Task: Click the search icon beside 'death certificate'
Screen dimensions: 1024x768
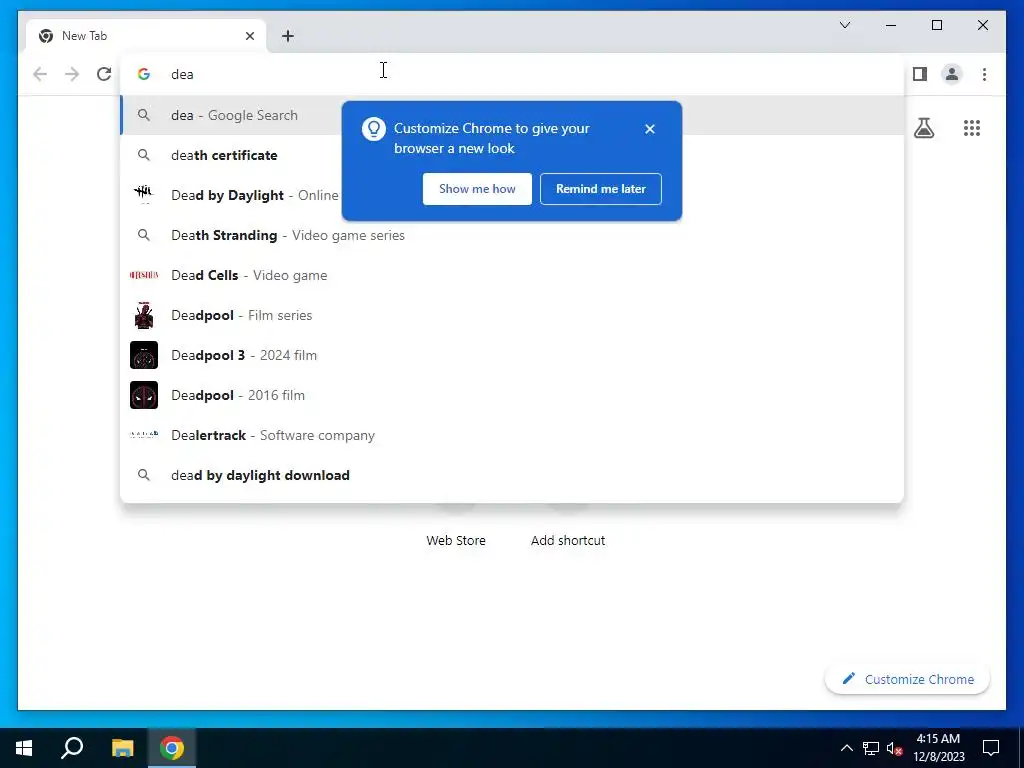Action: (x=144, y=155)
